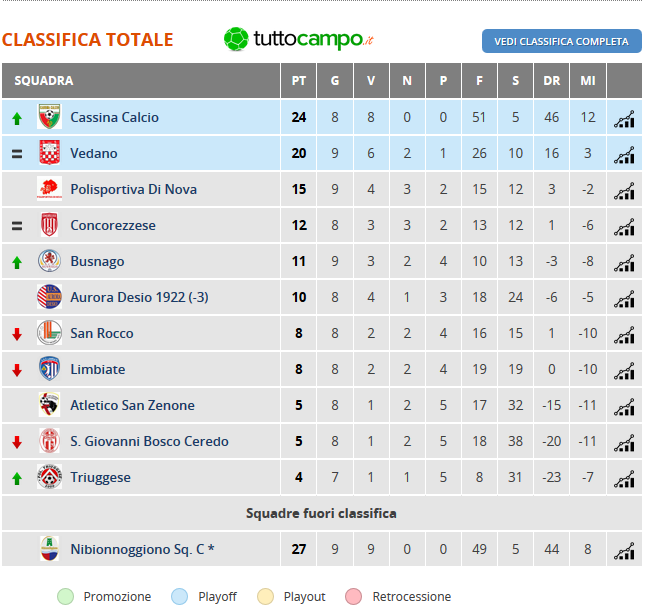This screenshot has width=647, height=611.
Task: Open the stats chart icon for Cassina Calcio
Action: coord(624,119)
